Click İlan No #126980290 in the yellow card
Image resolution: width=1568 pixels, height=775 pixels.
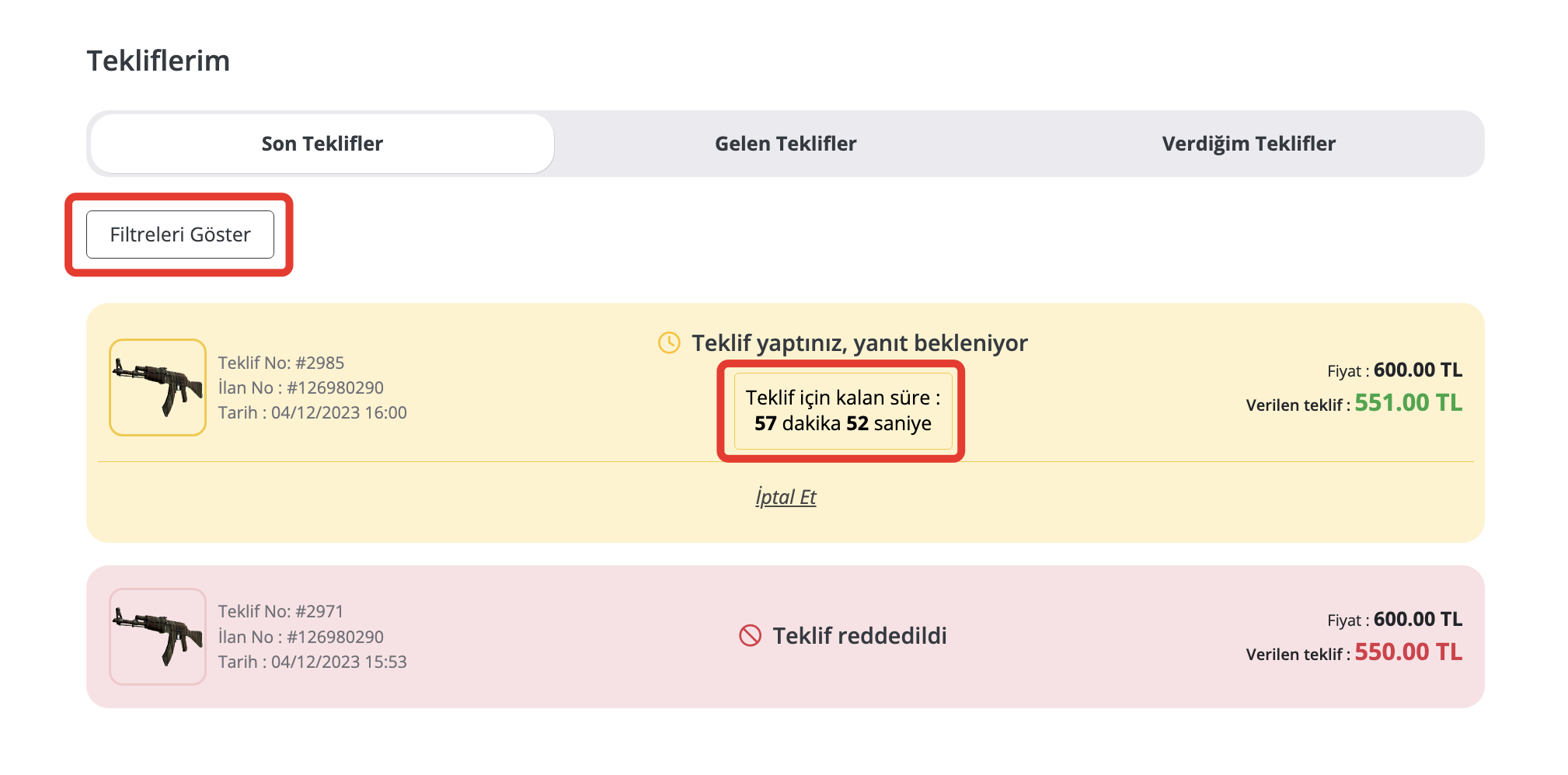[x=301, y=387]
